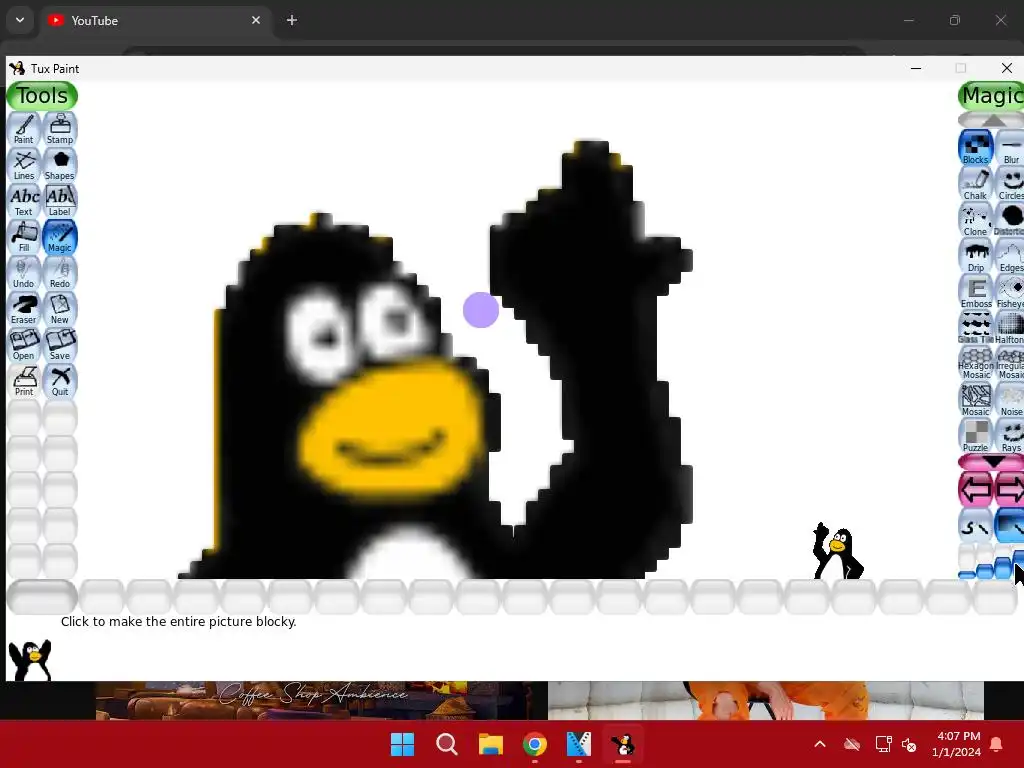Choose the Drip magic effect

pyautogui.click(x=976, y=255)
